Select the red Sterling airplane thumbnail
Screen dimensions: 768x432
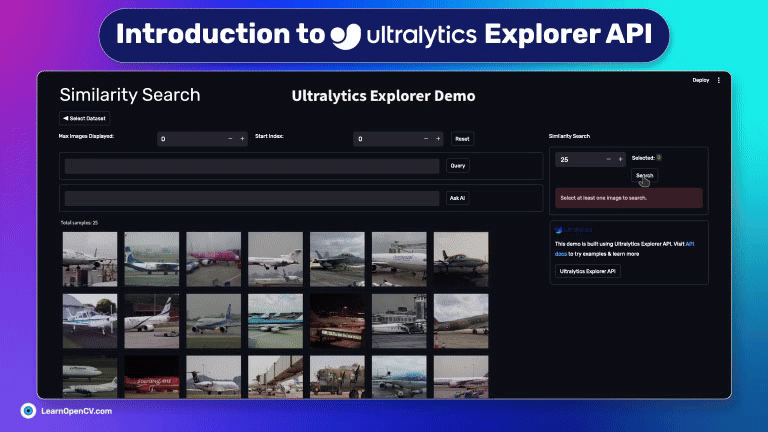point(152,377)
